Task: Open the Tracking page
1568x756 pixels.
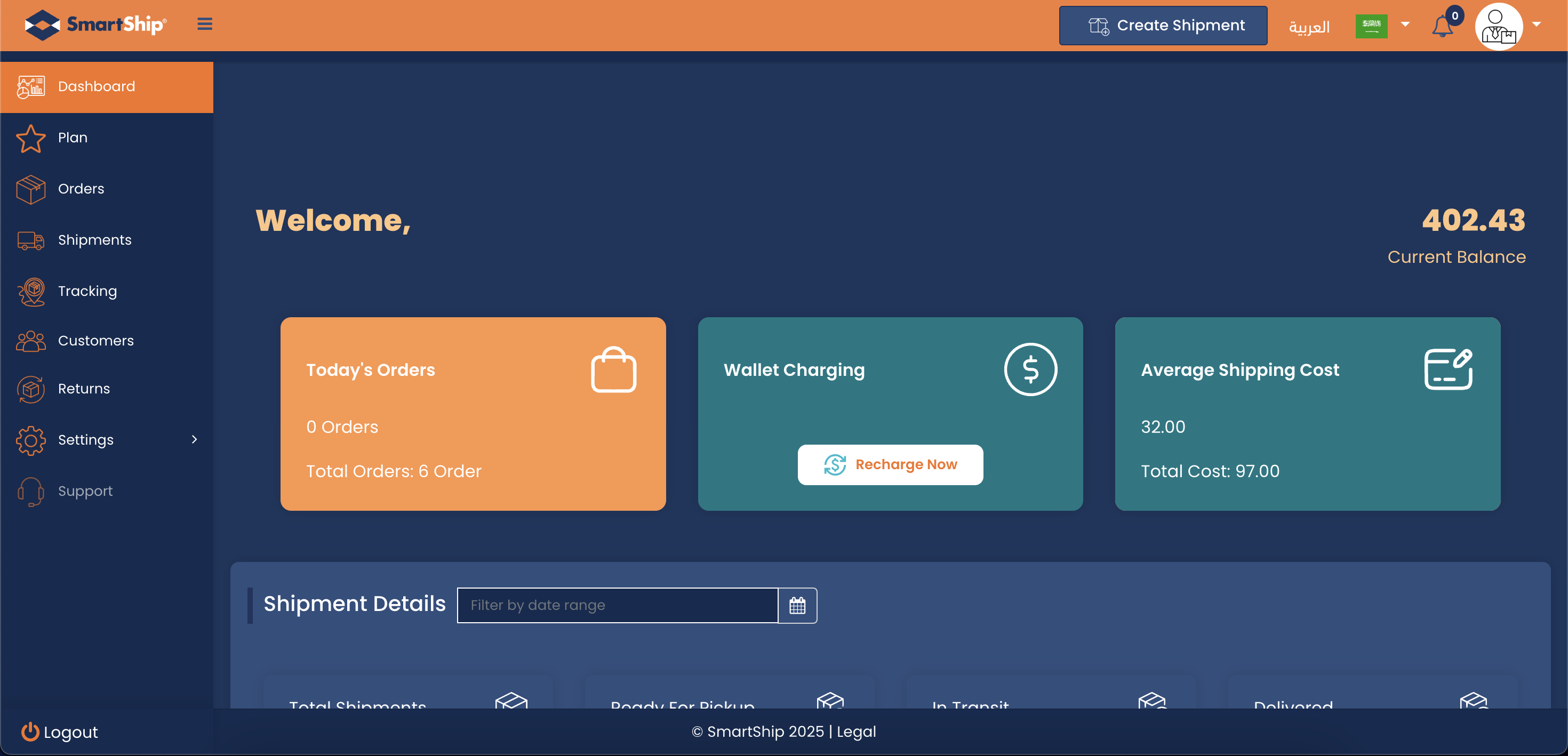Action: click(x=107, y=292)
